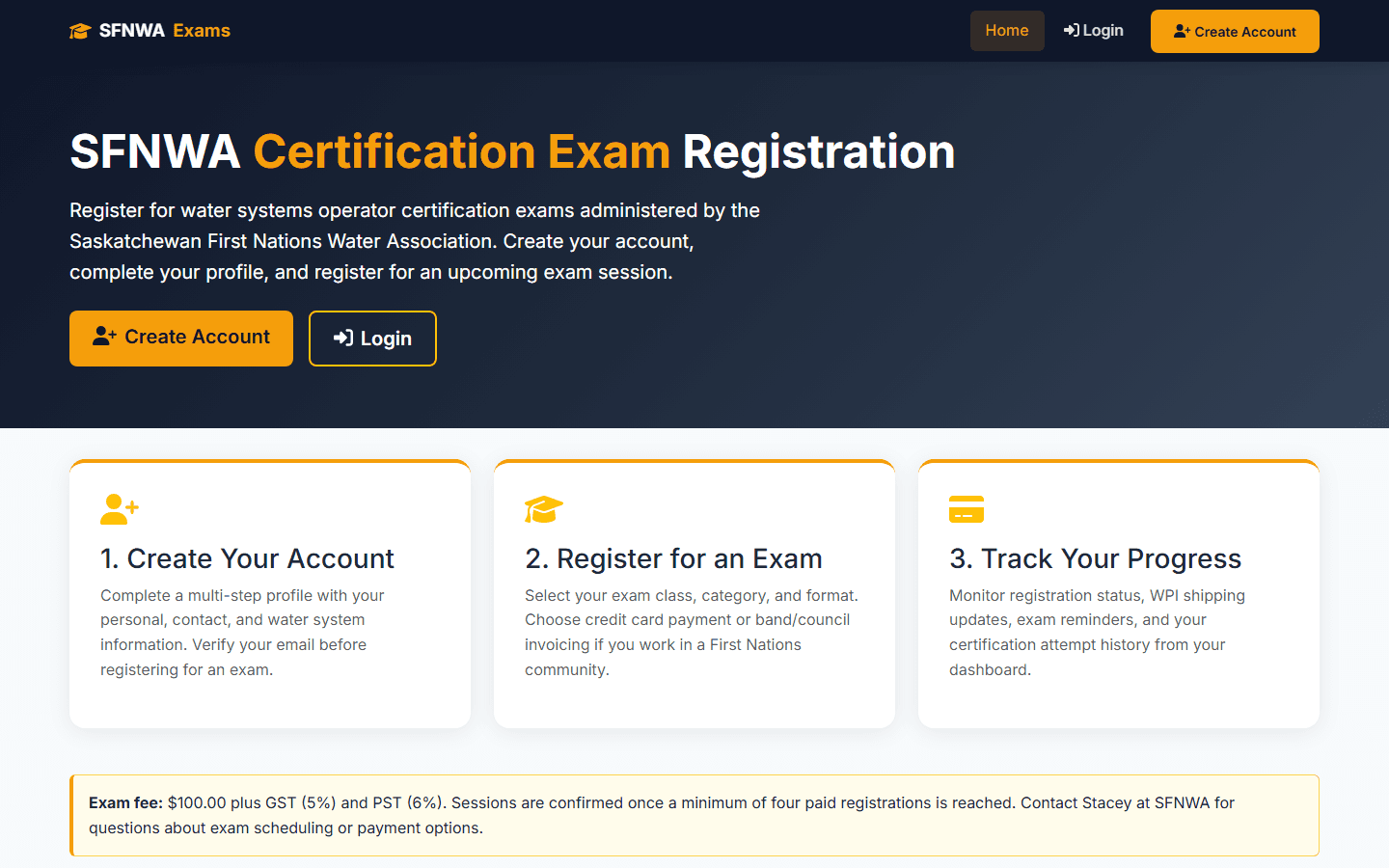Click the '1. Create Your Account' heading
The height and width of the screenshot is (868, 1389).
[x=247, y=558]
